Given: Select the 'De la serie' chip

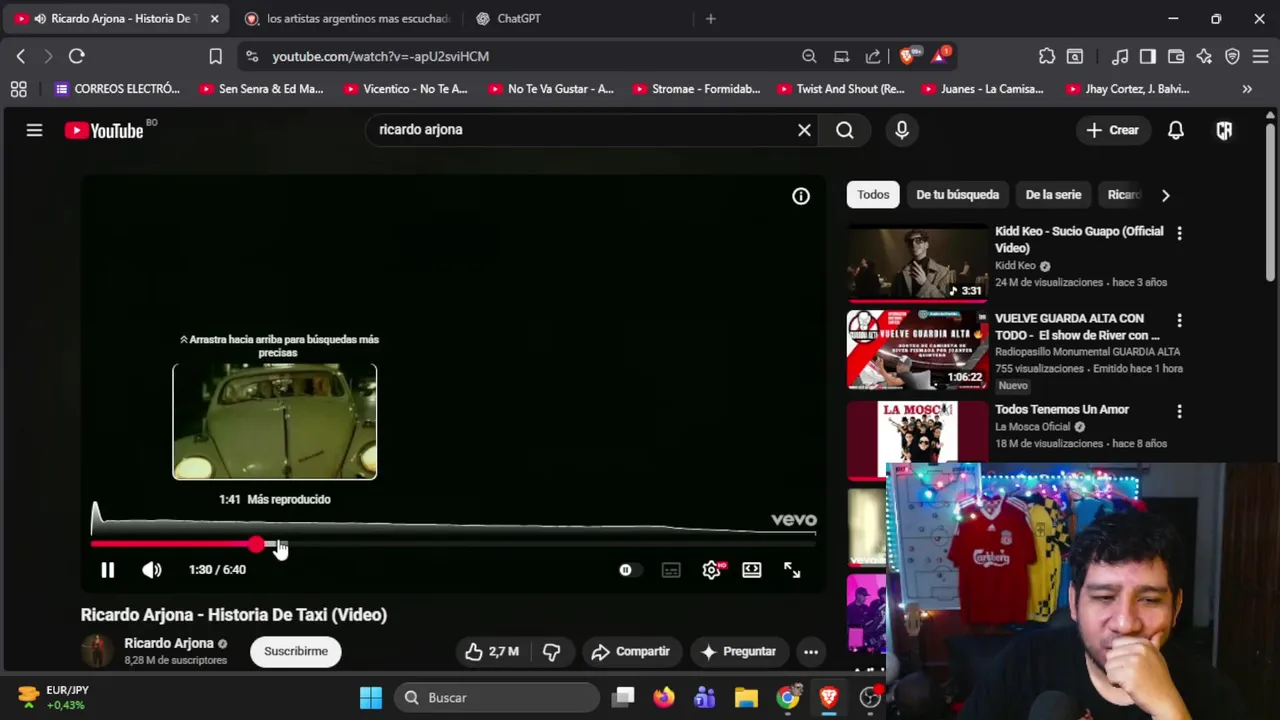Looking at the screenshot, I should coord(1053,195).
